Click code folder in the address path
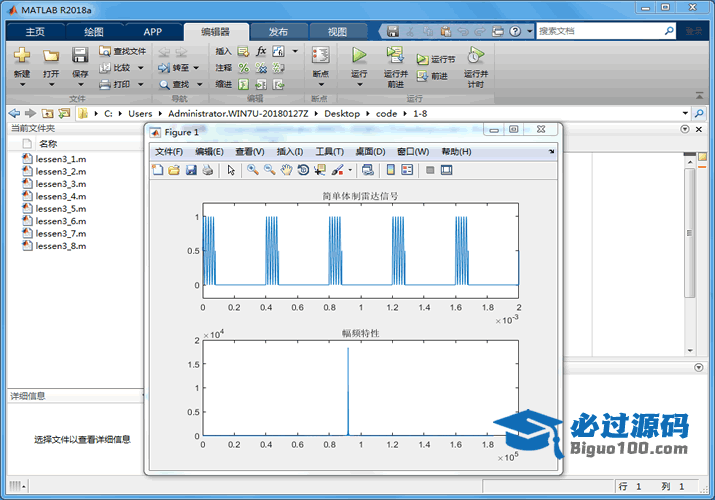Viewport: 715px width, 500px height. pyautogui.click(x=386, y=114)
